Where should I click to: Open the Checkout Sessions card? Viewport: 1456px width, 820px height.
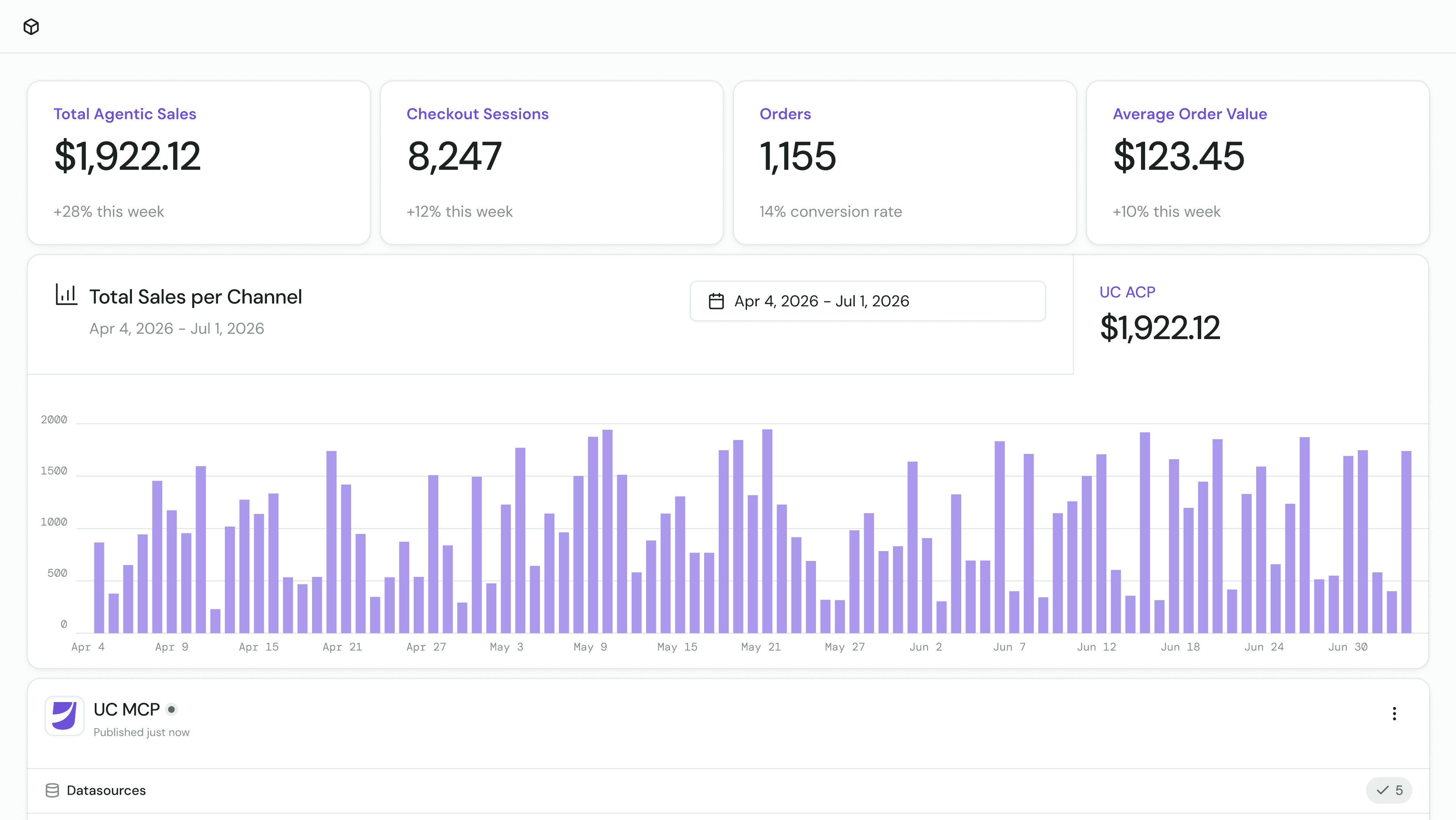[552, 162]
